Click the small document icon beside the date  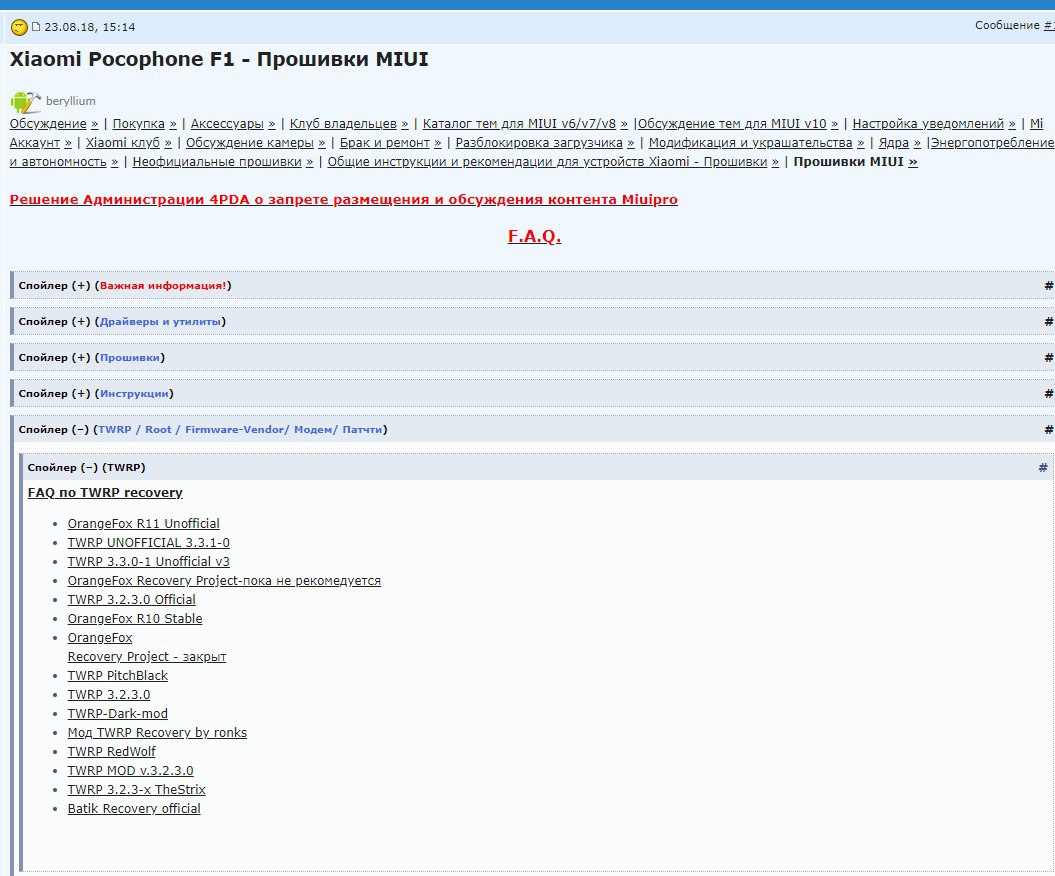(36, 27)
